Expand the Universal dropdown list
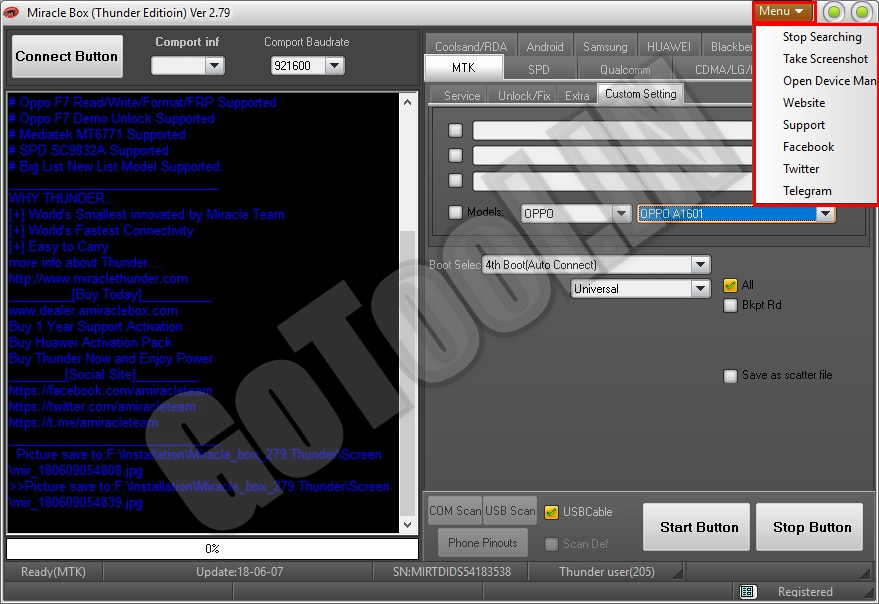The height and width of the screenshot is (604, 879). tap(700, 289)
